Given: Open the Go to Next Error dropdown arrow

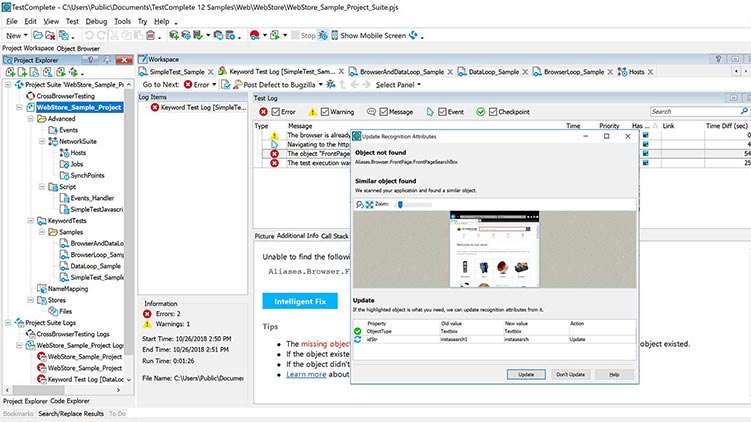Looking at the screenshot, I should (x=214, y=85).
